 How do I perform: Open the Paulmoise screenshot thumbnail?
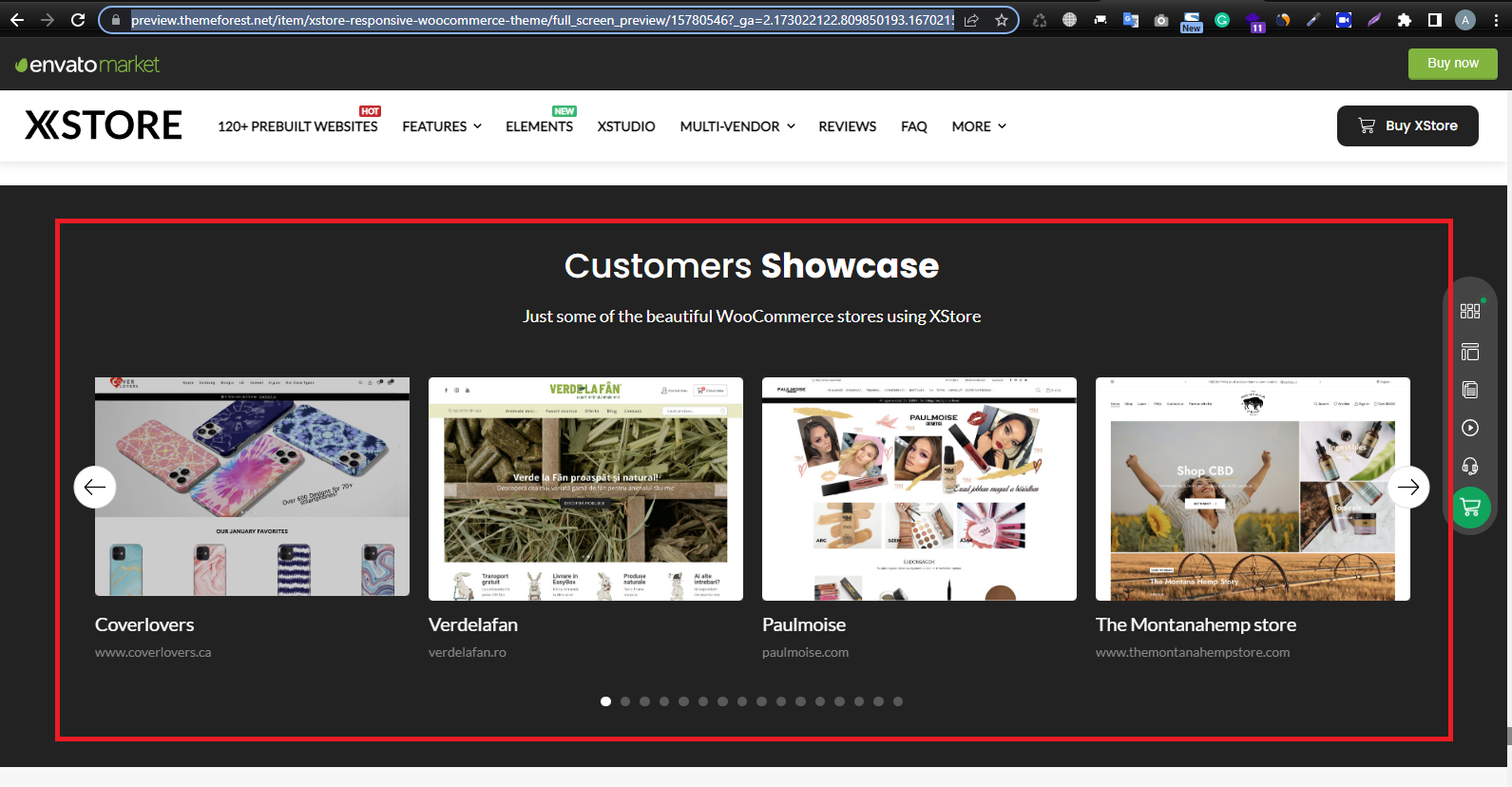coord(919,489)
